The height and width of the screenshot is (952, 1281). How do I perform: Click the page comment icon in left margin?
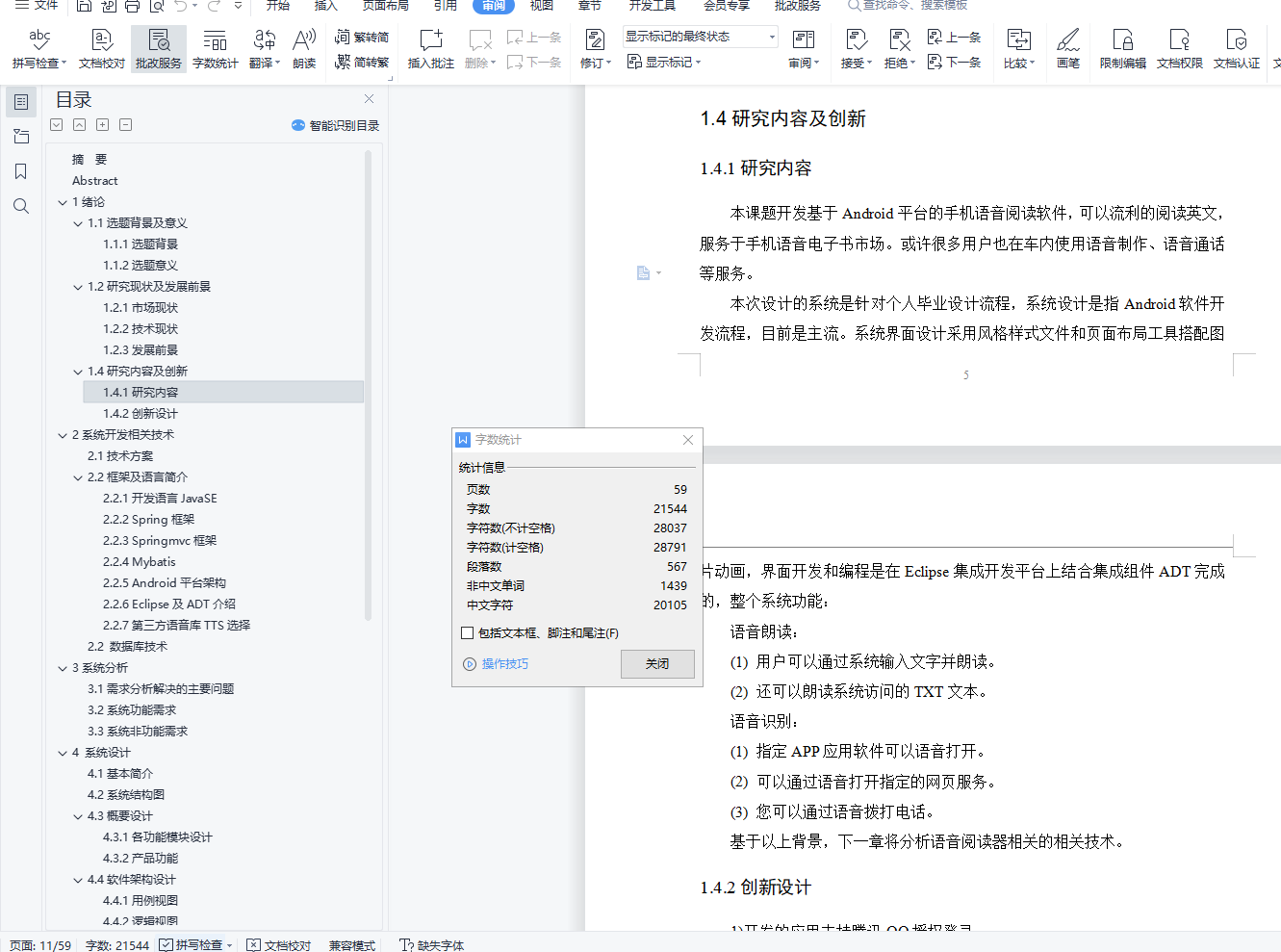643,273
